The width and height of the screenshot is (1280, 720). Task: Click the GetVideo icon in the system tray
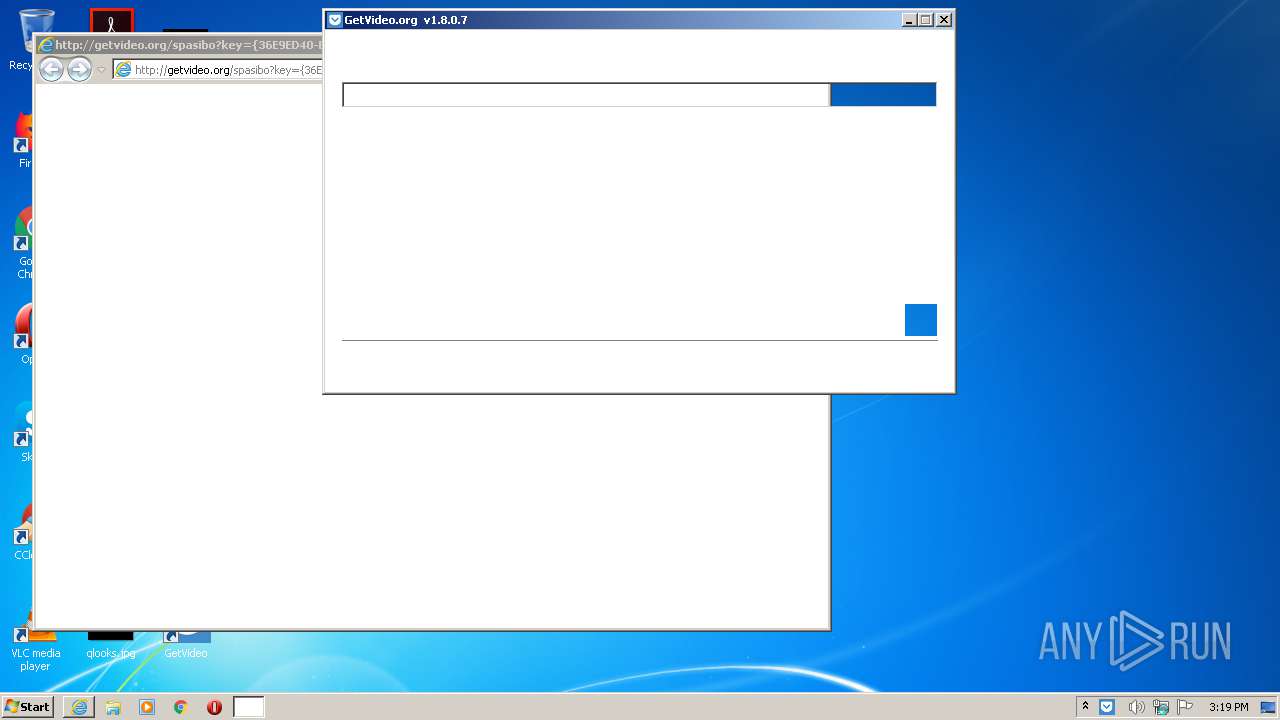pos(1107,707)
